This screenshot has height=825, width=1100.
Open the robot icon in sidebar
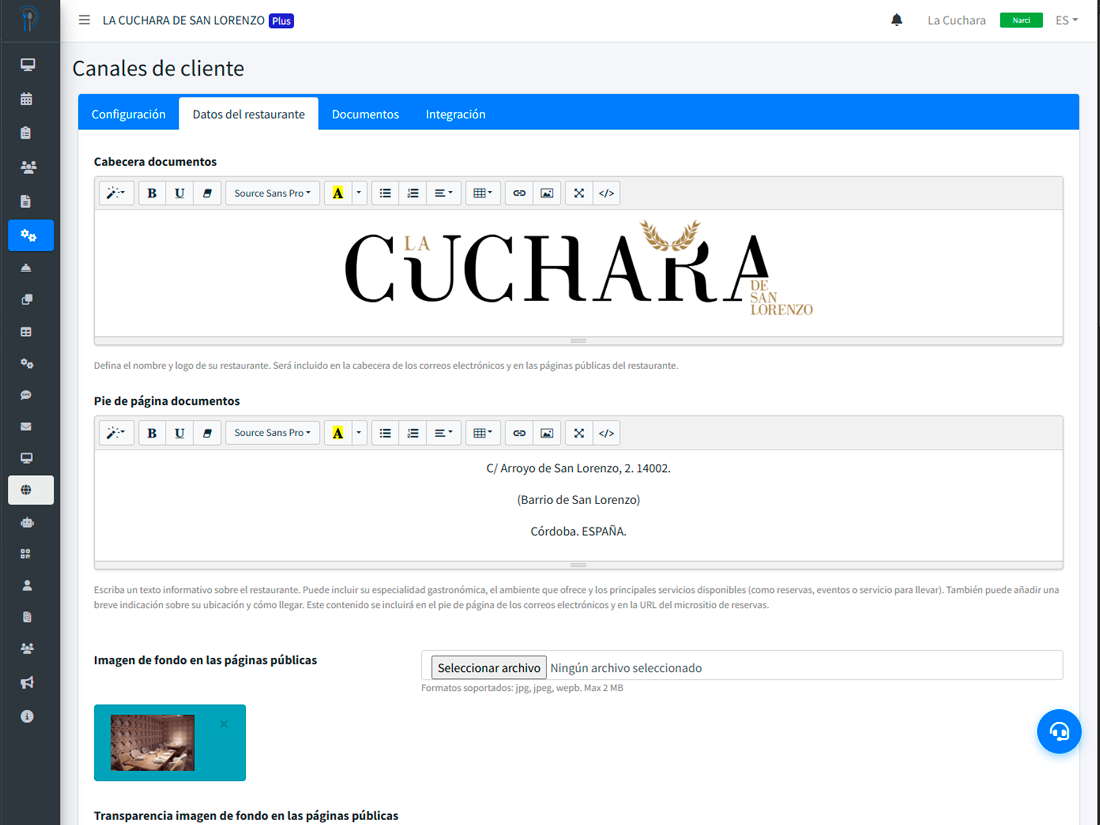click(x=27, y=522)
